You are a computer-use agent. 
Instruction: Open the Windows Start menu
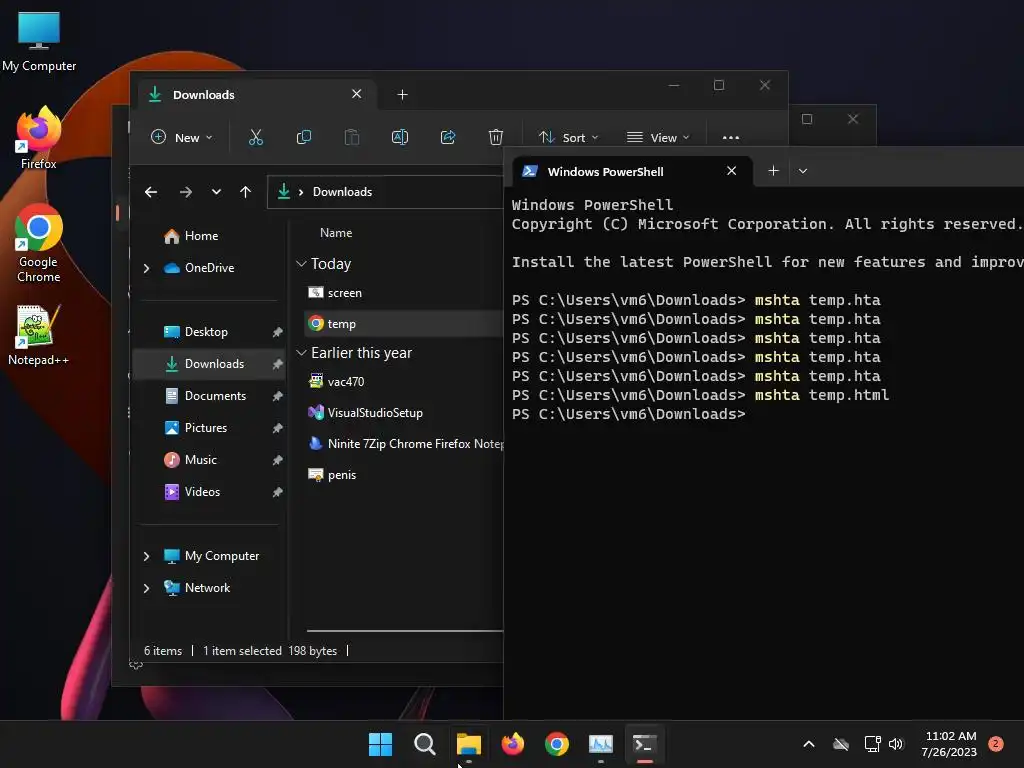[380, 744]
